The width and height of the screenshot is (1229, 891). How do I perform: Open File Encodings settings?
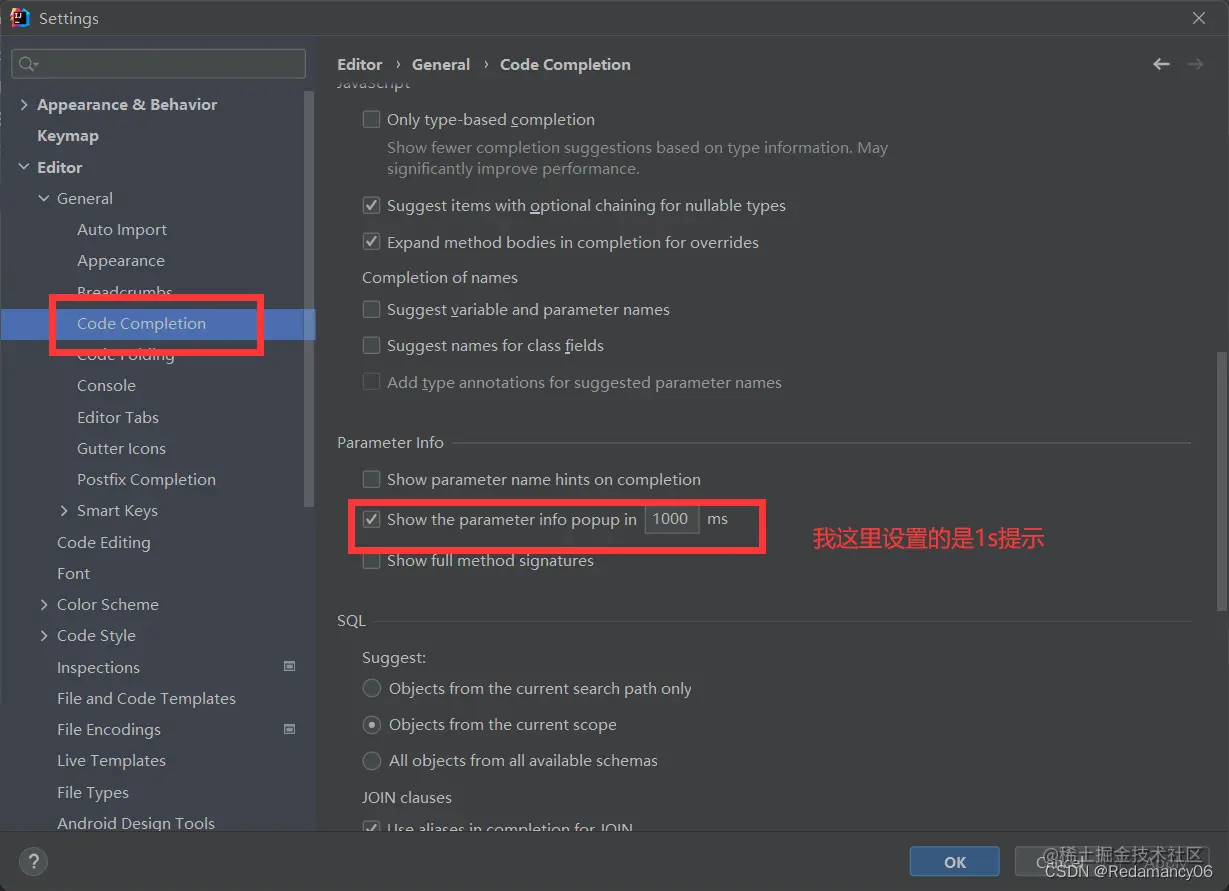(x=108, y=729)
